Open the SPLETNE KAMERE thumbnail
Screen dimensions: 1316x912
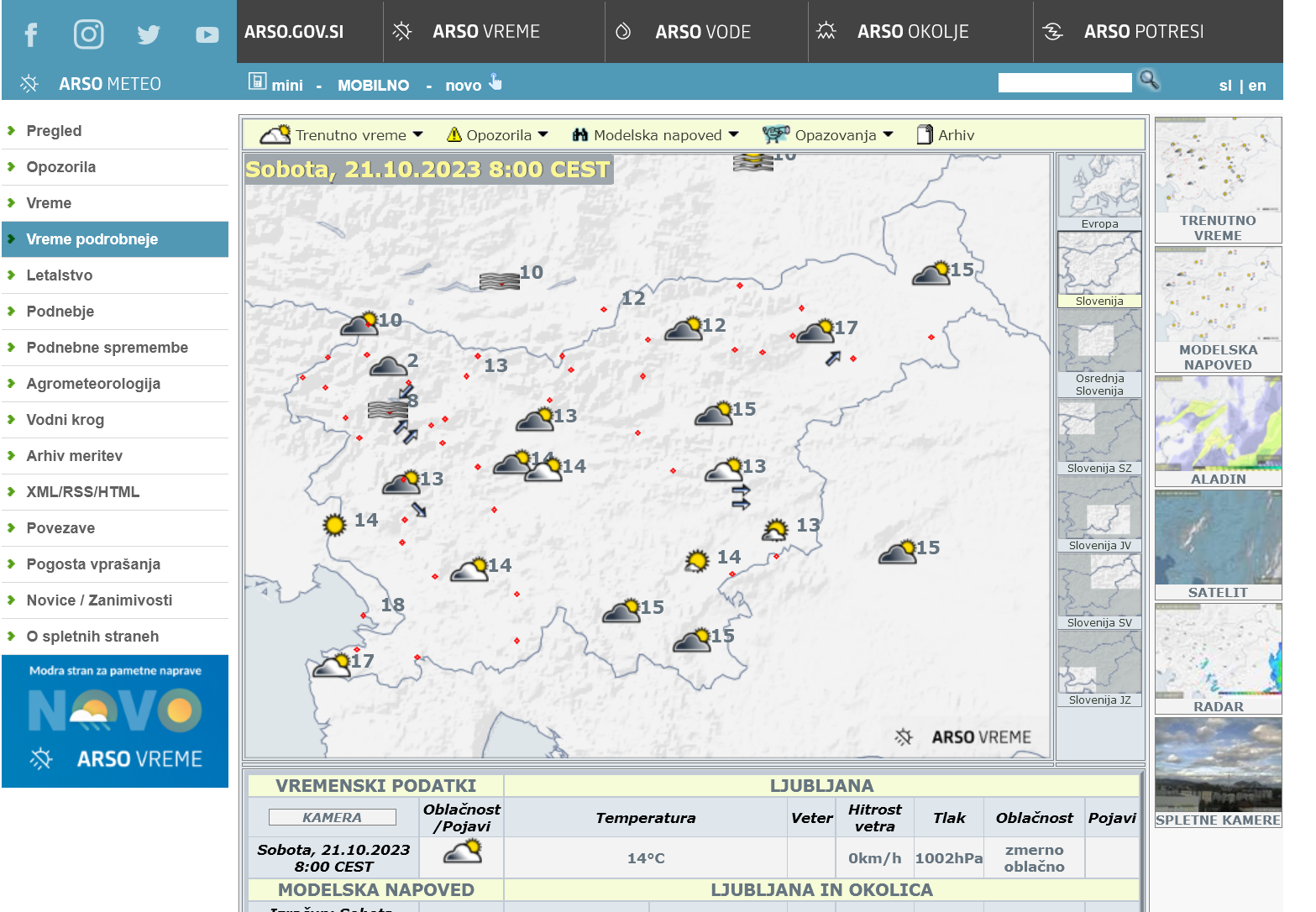coord(1218,773)
